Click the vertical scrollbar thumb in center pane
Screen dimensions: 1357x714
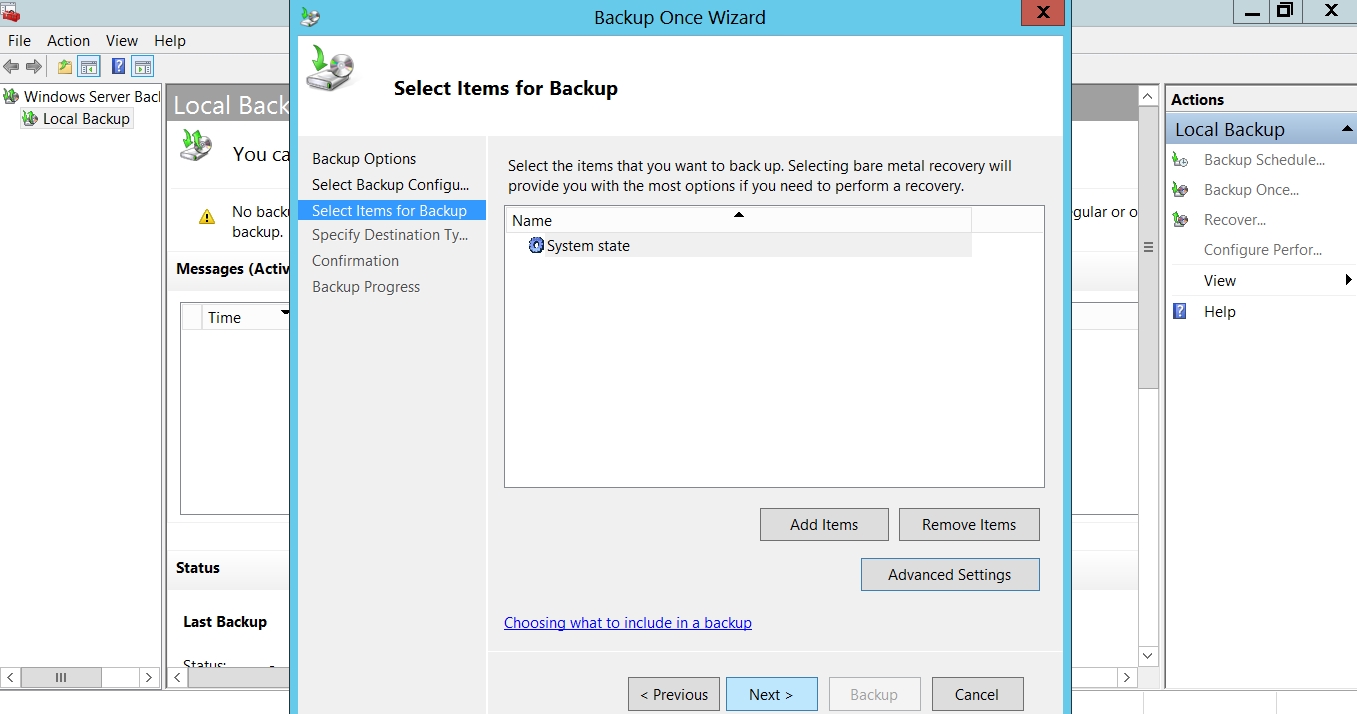(x=1148, y=248)
